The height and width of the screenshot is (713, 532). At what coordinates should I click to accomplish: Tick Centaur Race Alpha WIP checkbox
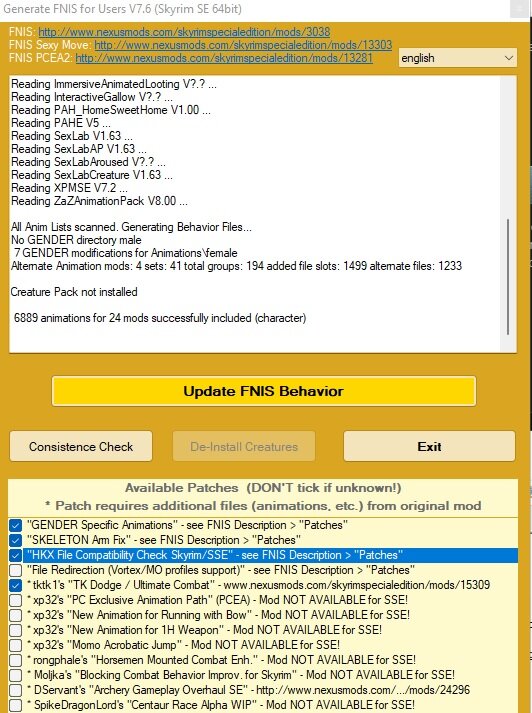pos(15,705)
